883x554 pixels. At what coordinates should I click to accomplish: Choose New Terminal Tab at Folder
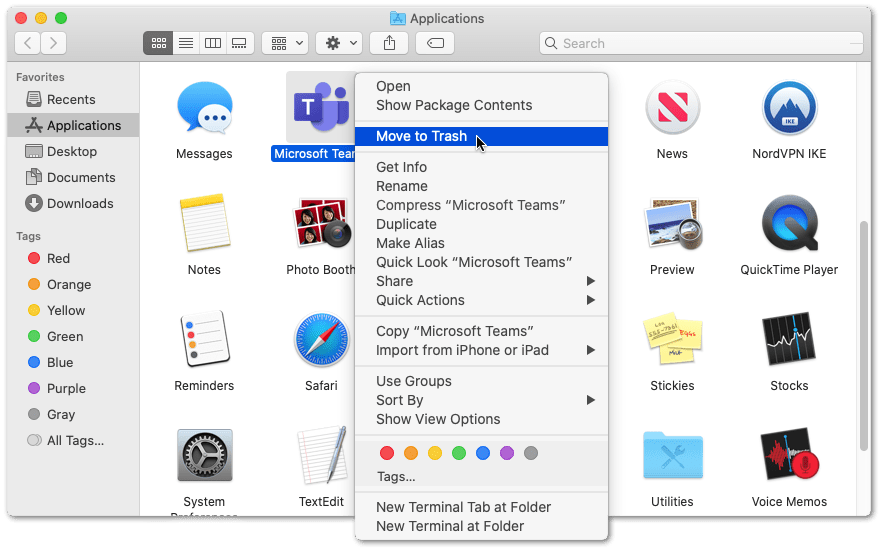pyautogui.click(x=481, y=507)
